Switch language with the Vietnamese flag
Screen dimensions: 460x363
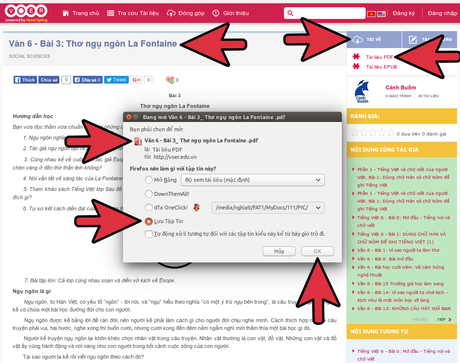point(371,14)
